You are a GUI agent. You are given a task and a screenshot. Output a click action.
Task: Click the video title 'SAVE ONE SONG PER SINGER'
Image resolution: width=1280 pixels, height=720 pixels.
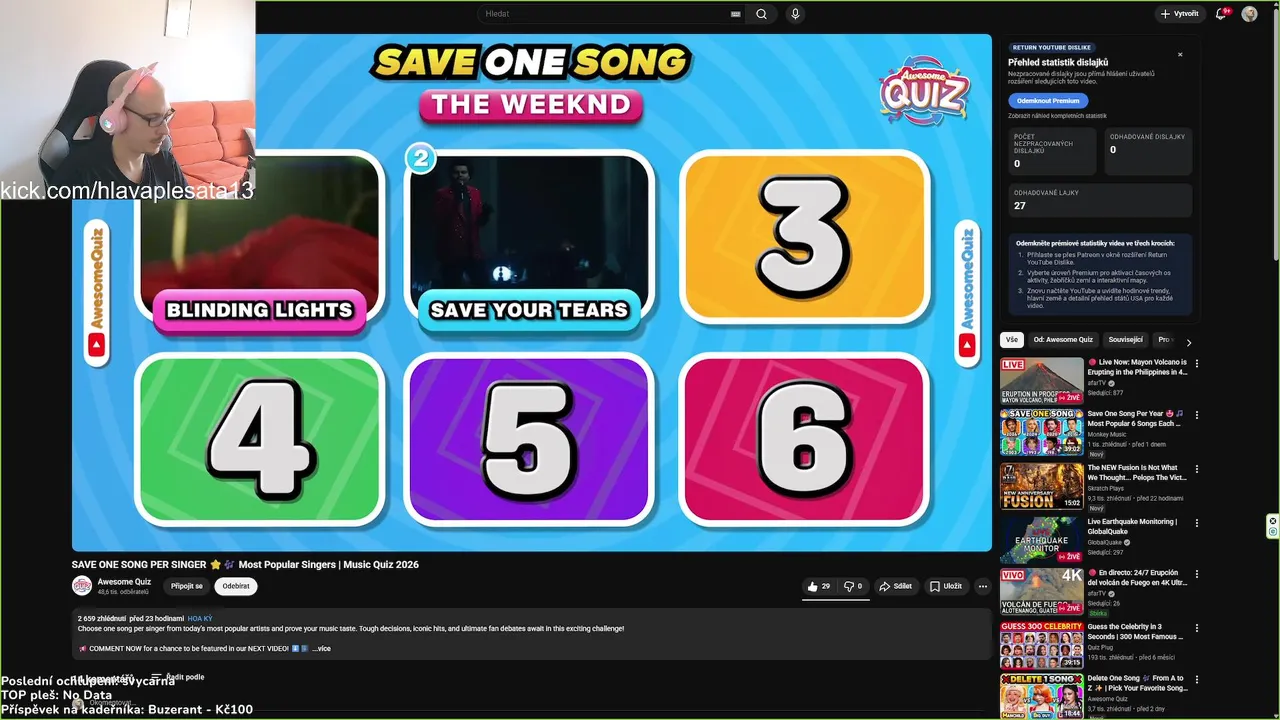245,564
